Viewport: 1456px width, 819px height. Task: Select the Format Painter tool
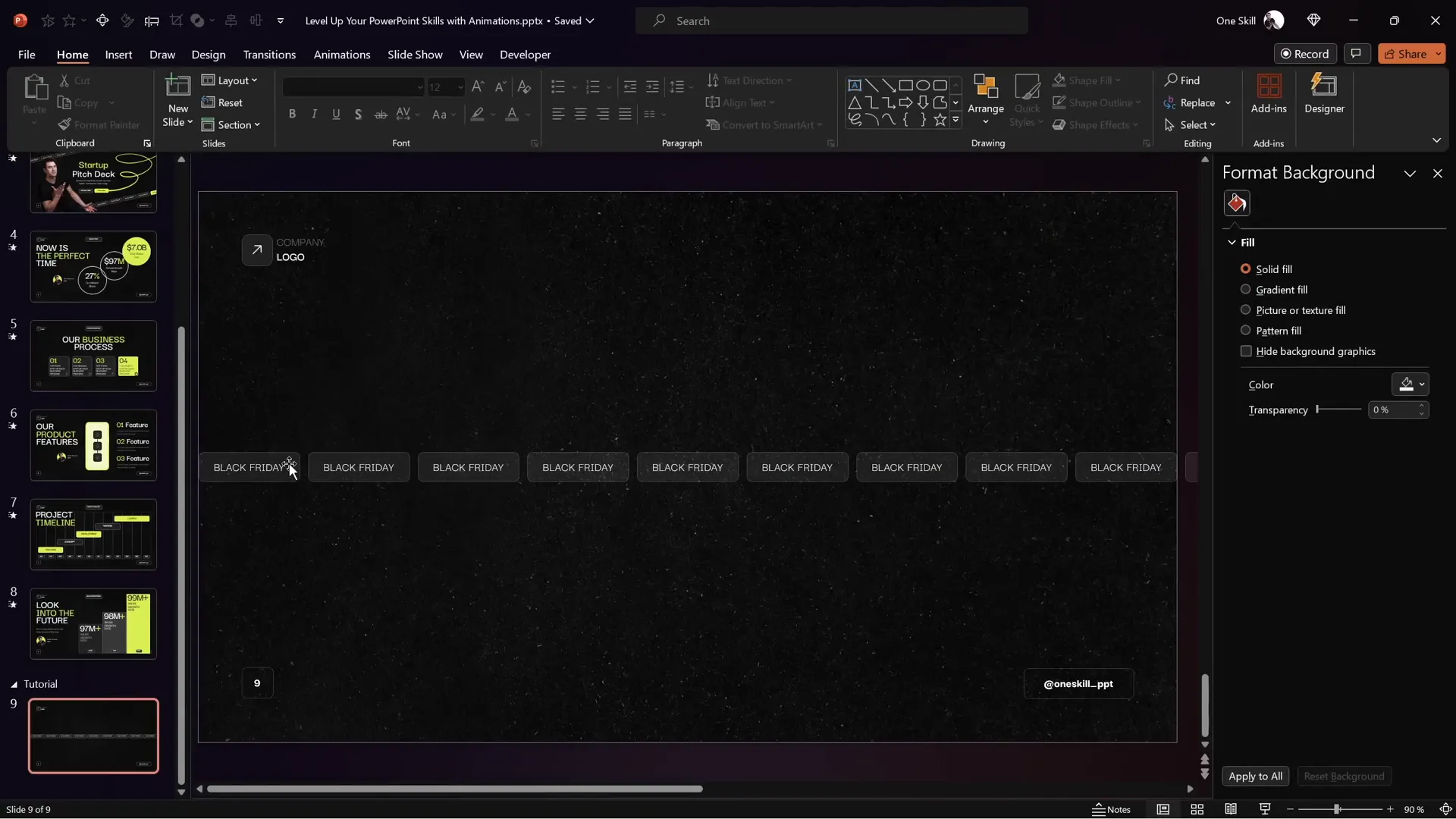tap(99, 124)
